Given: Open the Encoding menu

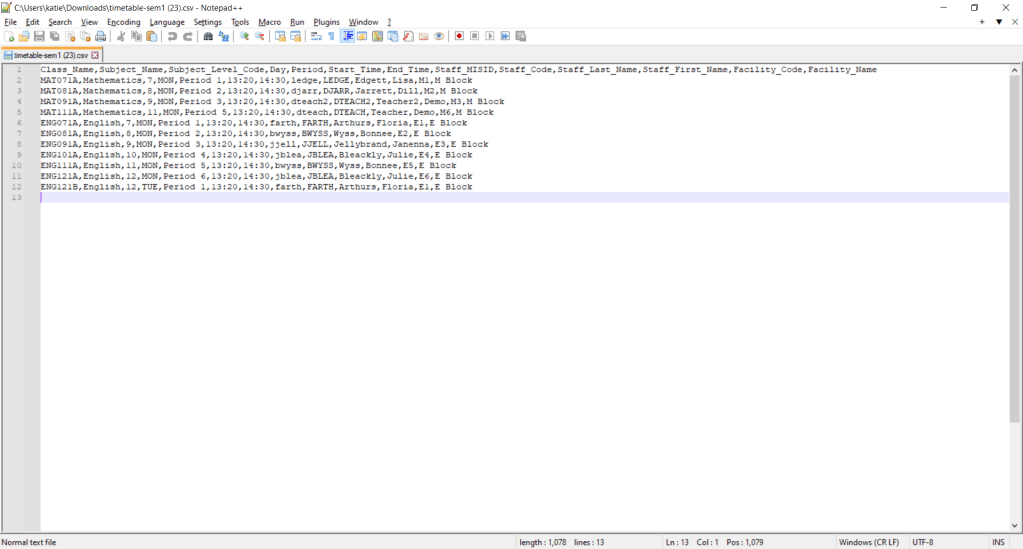Looking at the screenshot, I should pyautogui.click(x=124, y=22).
